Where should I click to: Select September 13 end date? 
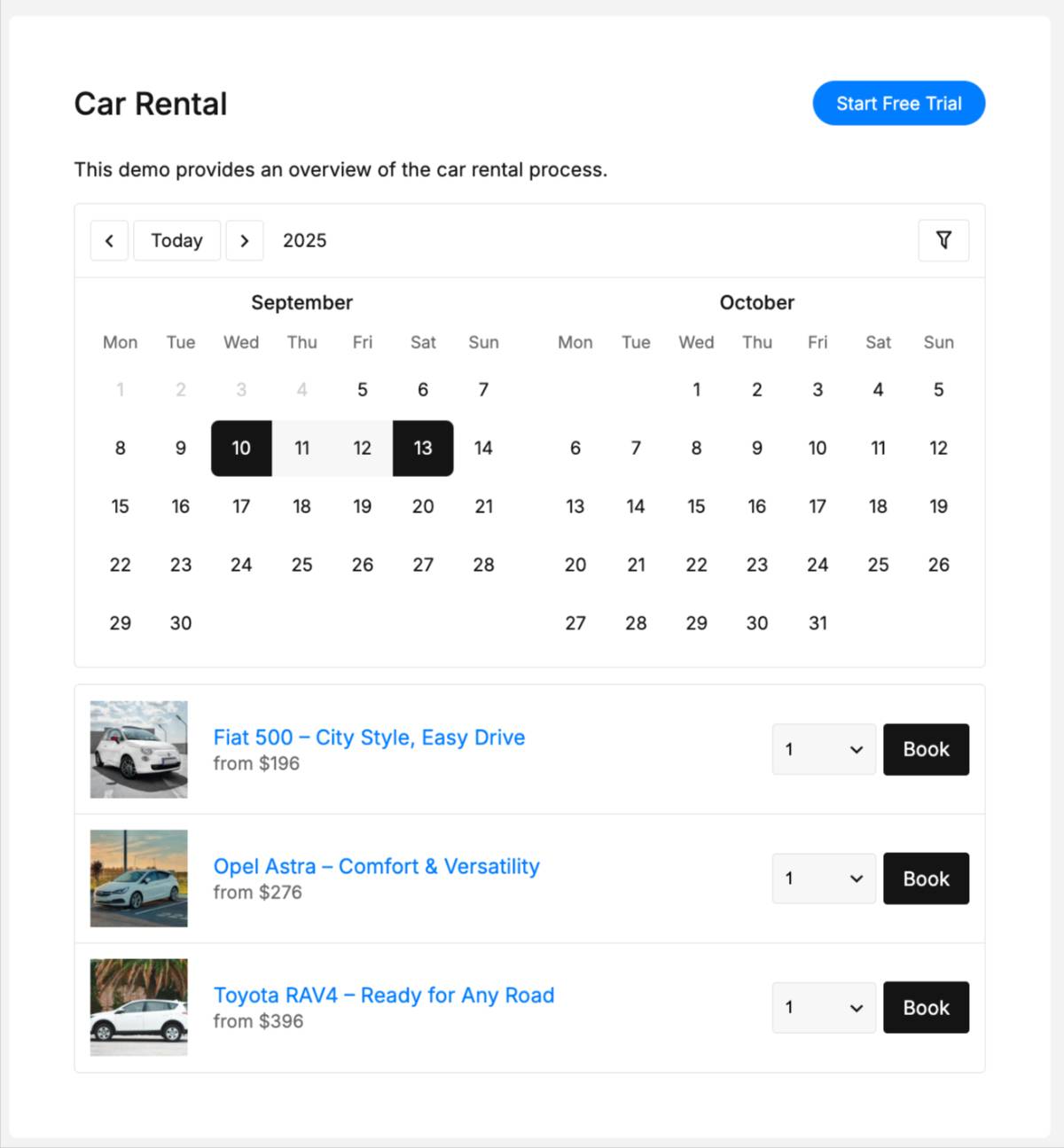pos(423,448)
